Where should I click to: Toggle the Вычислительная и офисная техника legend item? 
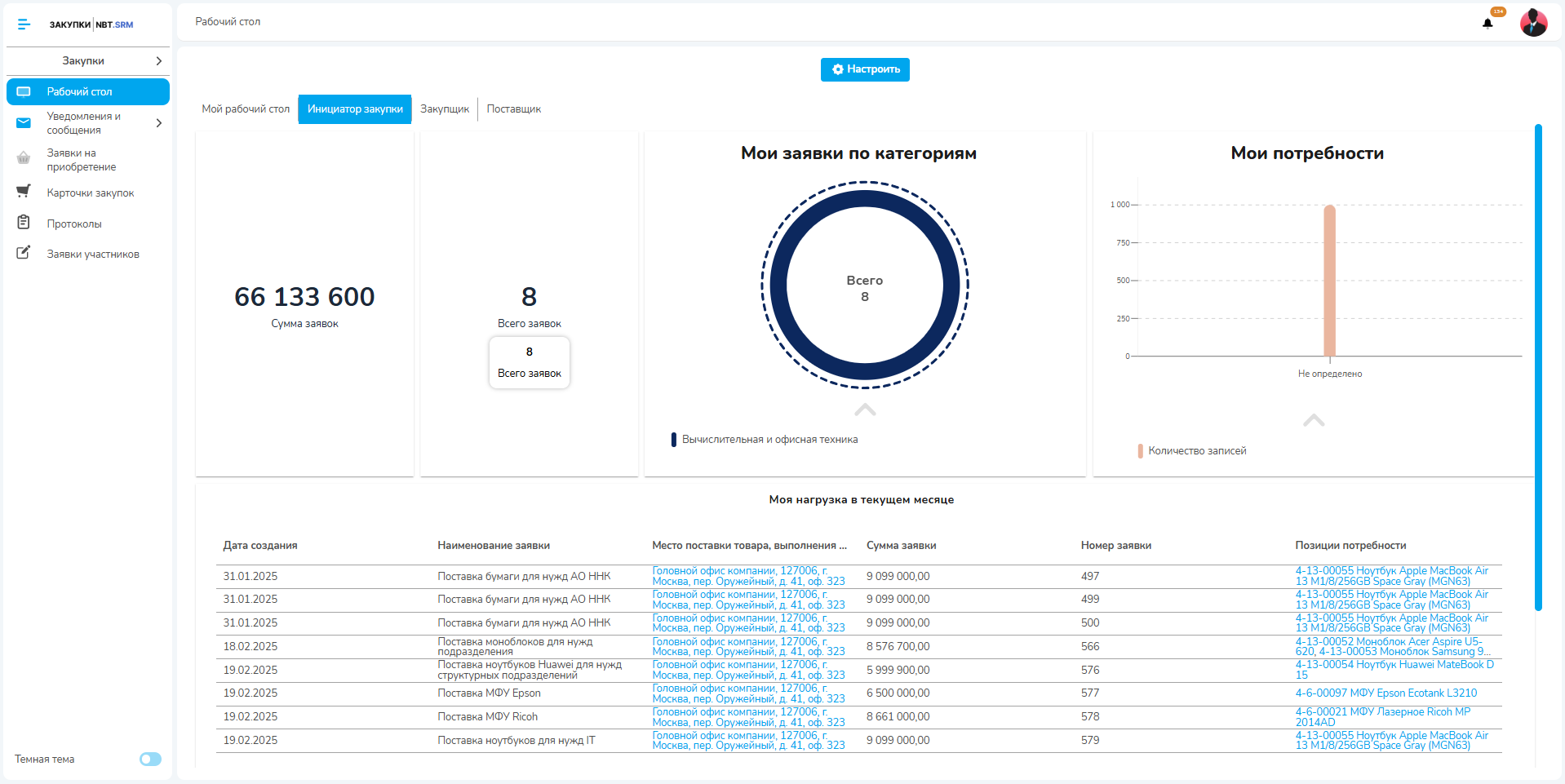[769, 440]
